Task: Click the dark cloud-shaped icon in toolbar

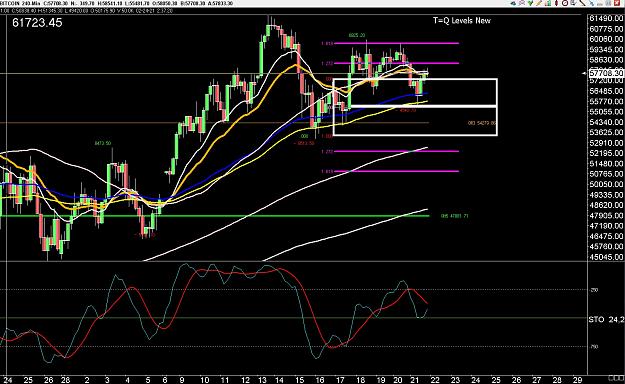Action: pos(513,3)
